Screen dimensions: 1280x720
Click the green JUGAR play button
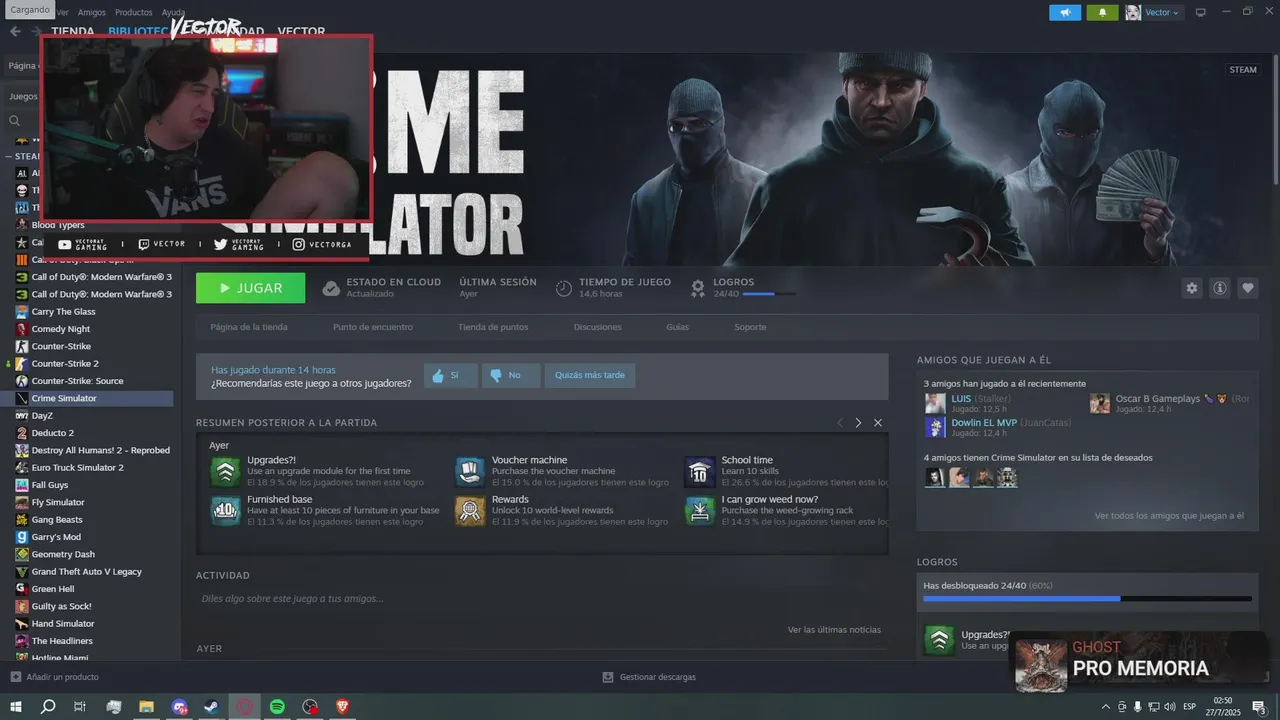(251, 288)
